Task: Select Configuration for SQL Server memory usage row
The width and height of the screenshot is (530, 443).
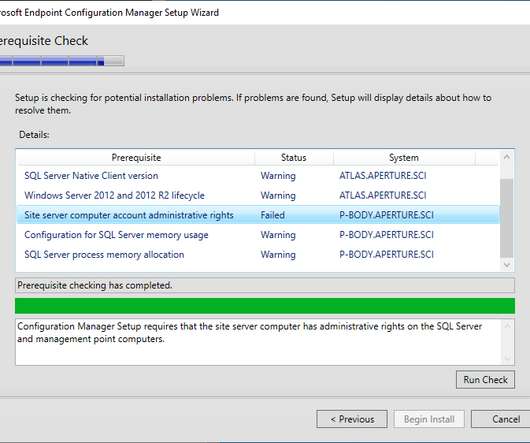Action: pyautogui.click(x=258, y=235)
